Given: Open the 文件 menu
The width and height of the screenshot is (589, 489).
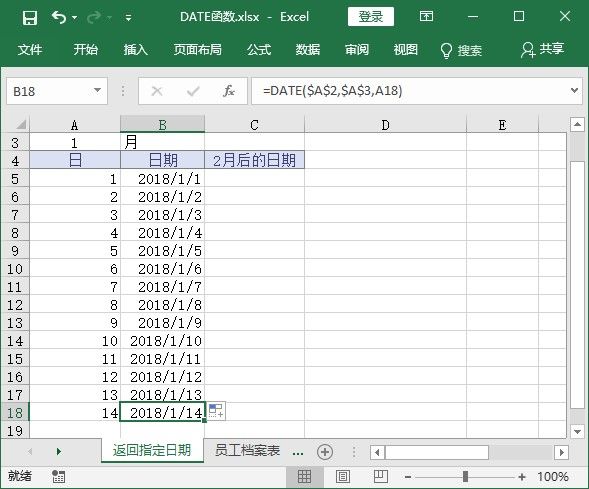Looking at the screenshot, I should [30, 50].
